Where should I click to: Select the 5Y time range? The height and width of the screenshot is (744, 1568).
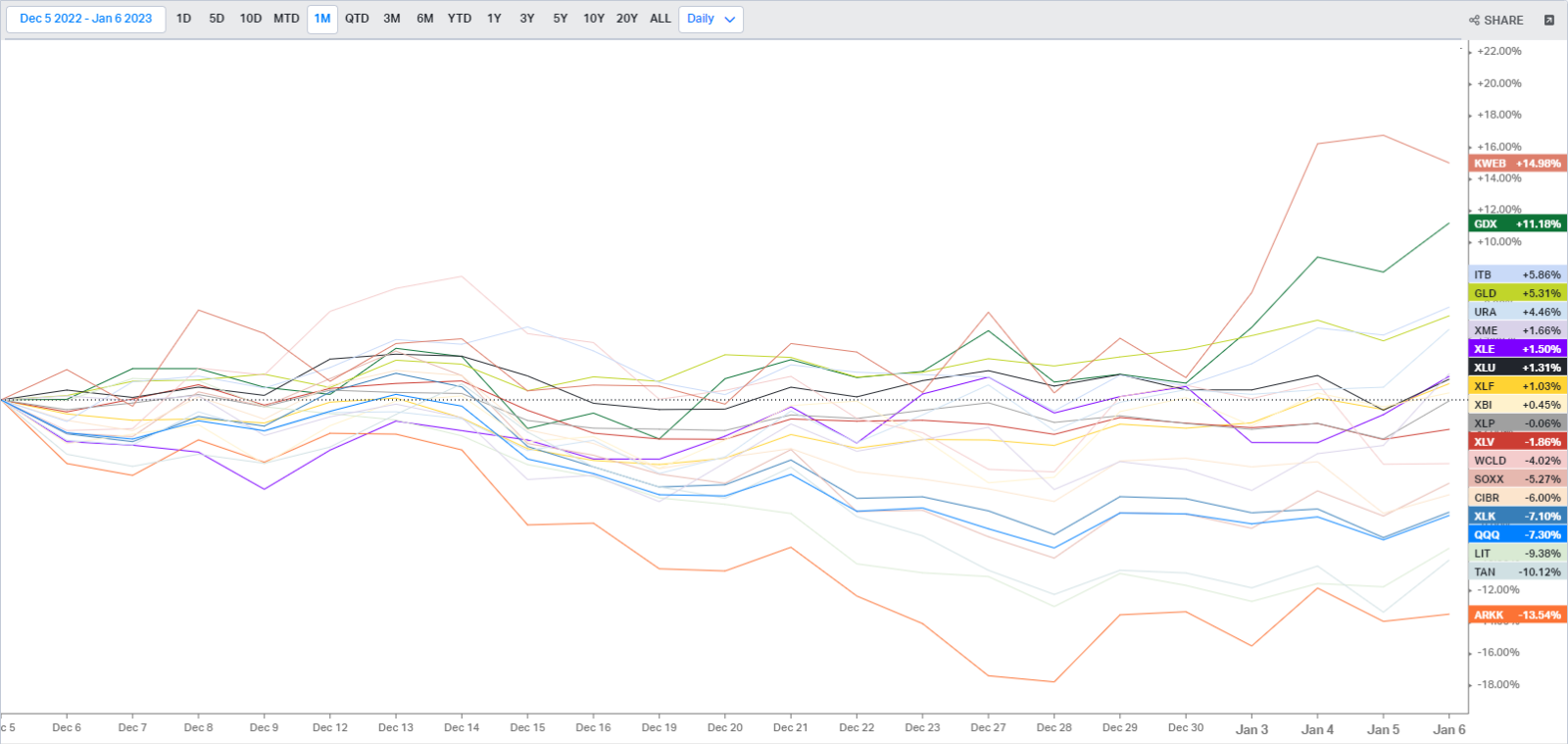click(x=561, y=19)
